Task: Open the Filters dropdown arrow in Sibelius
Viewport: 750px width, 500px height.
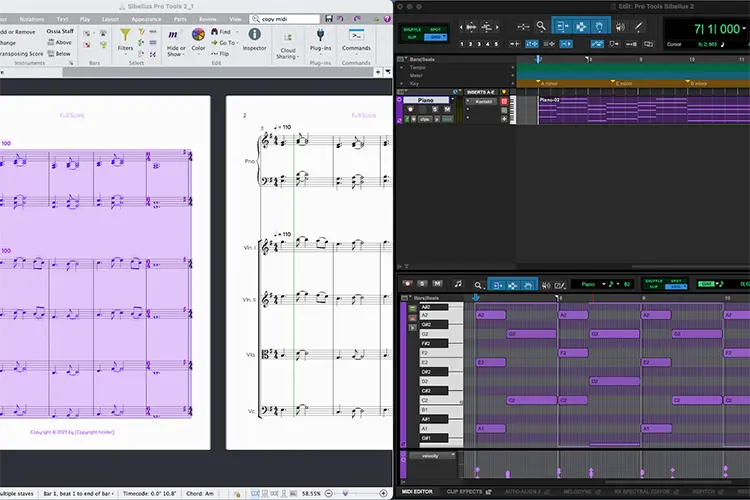Action: click(x=125, y=54)
